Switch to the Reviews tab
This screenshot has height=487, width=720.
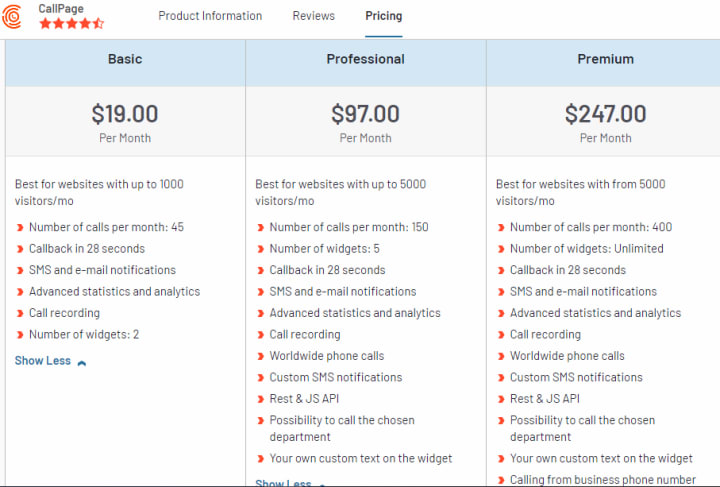[314, 16]
